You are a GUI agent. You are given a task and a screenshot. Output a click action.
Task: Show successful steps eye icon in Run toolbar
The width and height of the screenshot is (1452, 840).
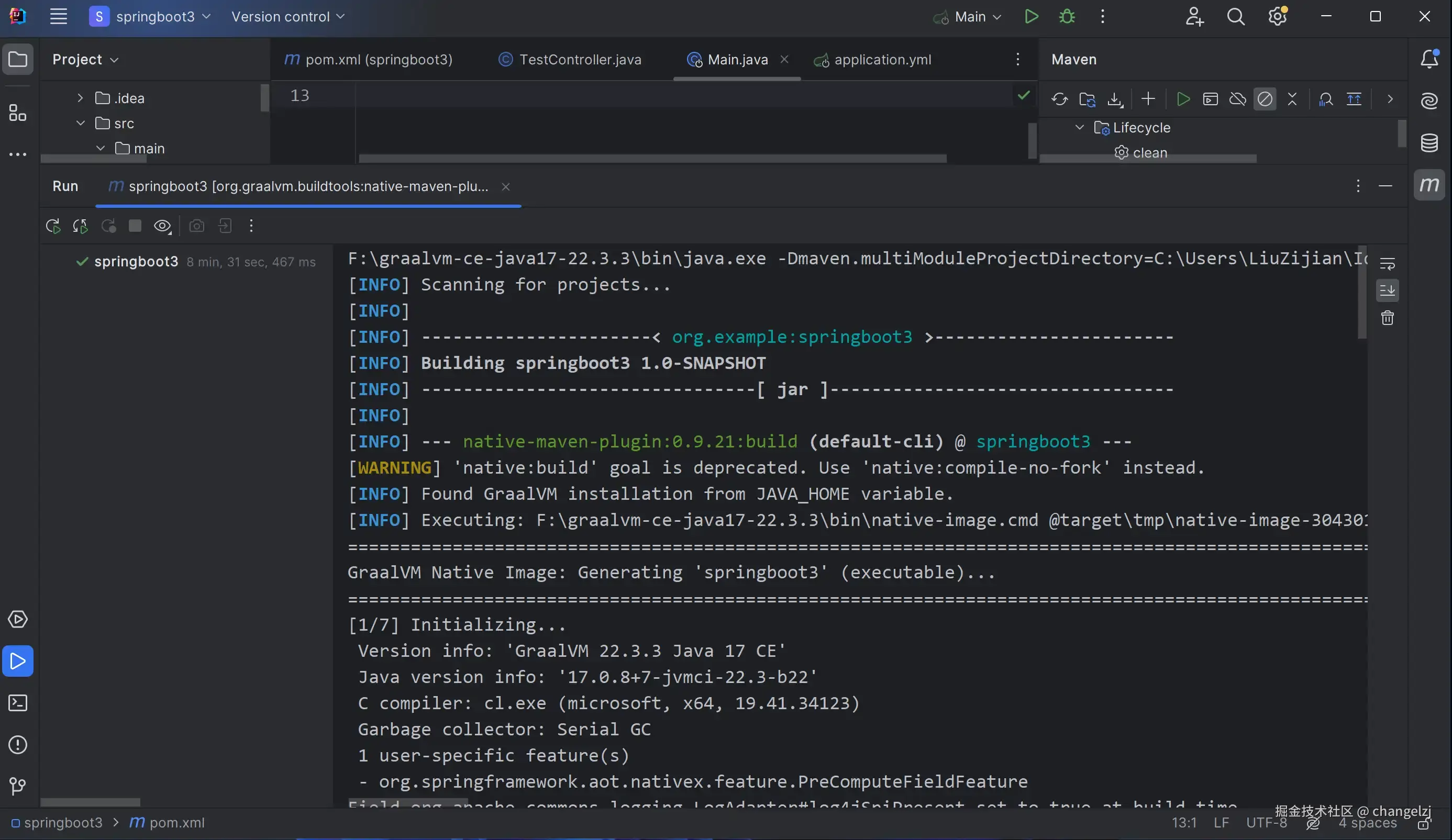[x=162, y=226]
